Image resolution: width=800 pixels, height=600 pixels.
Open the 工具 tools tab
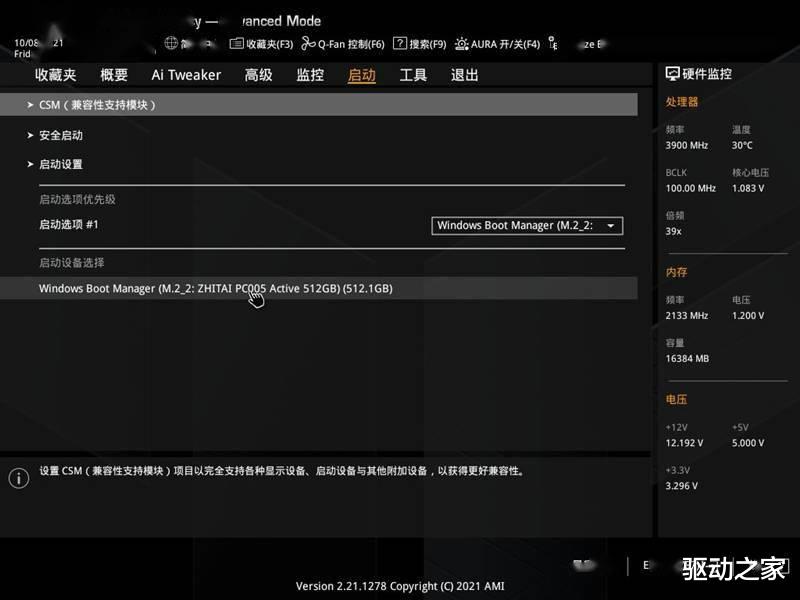[413, 74]
